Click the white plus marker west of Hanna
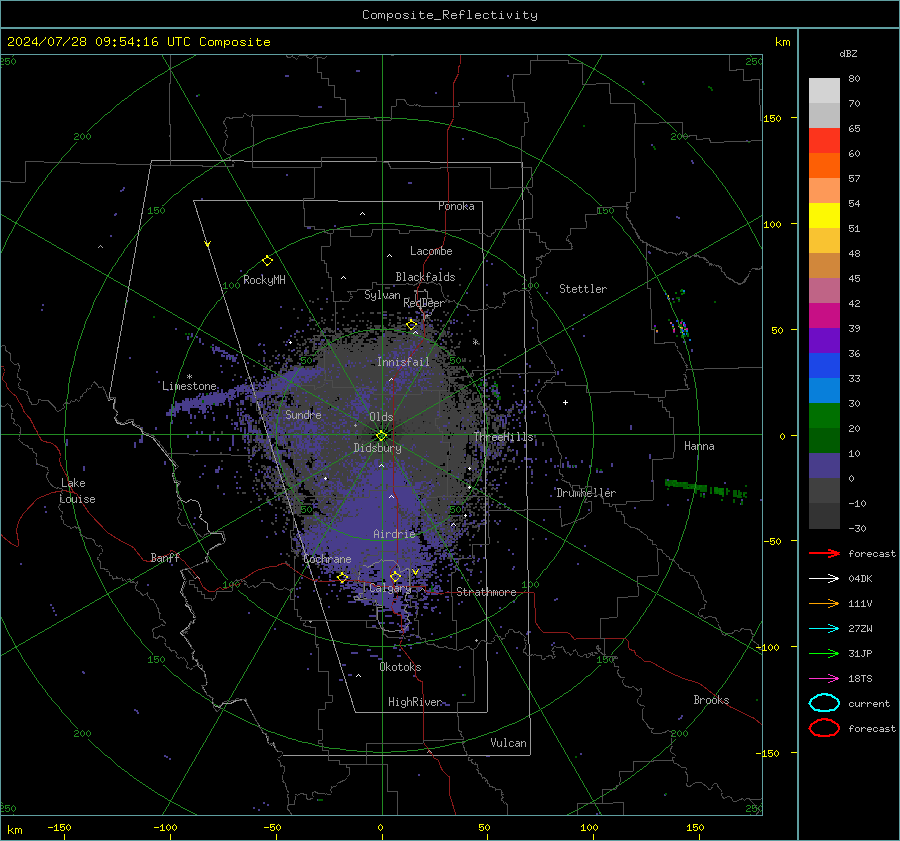900x841 pixels. pyautogui.click(x=565, y=402)
